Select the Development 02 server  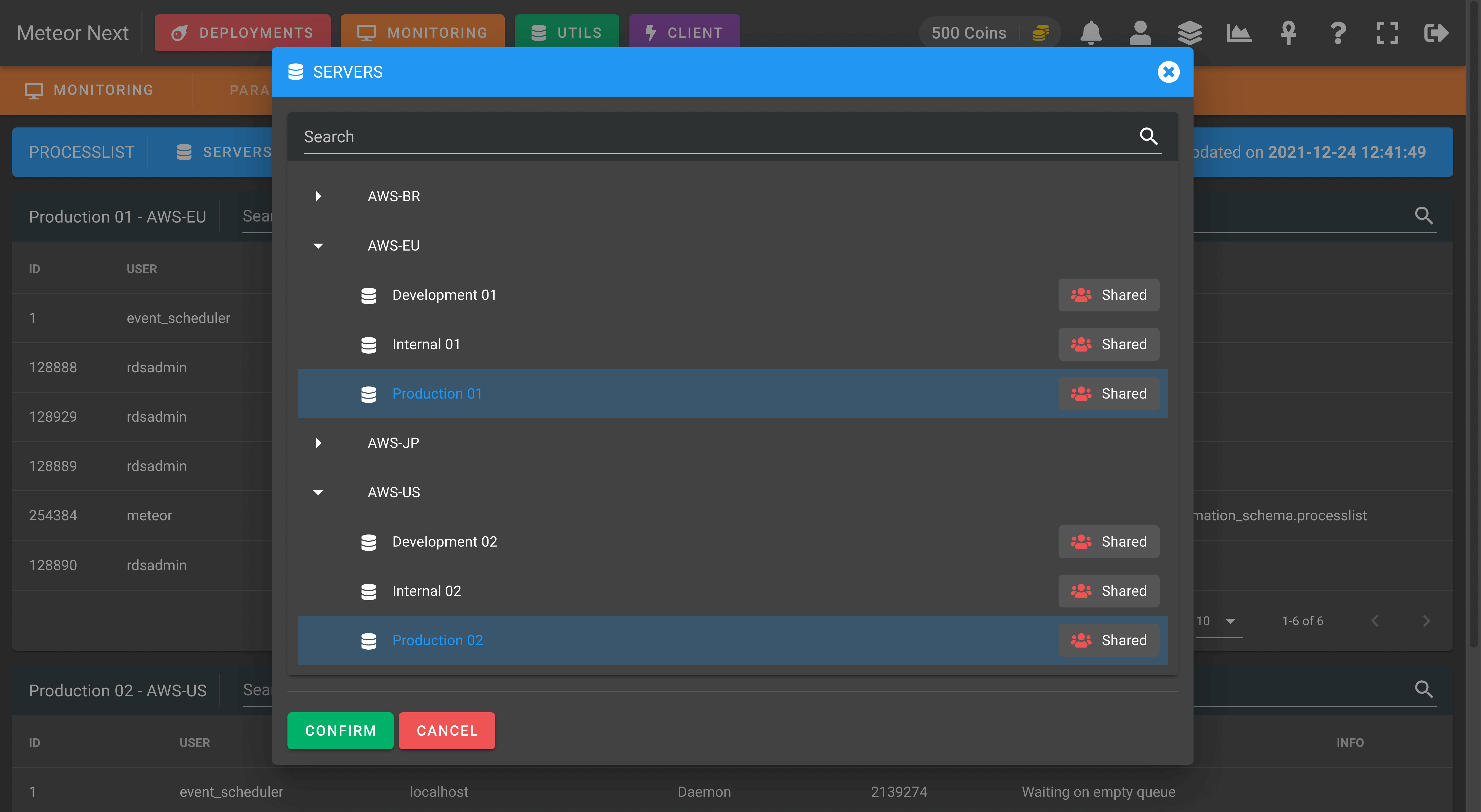[x=733, y=542]
